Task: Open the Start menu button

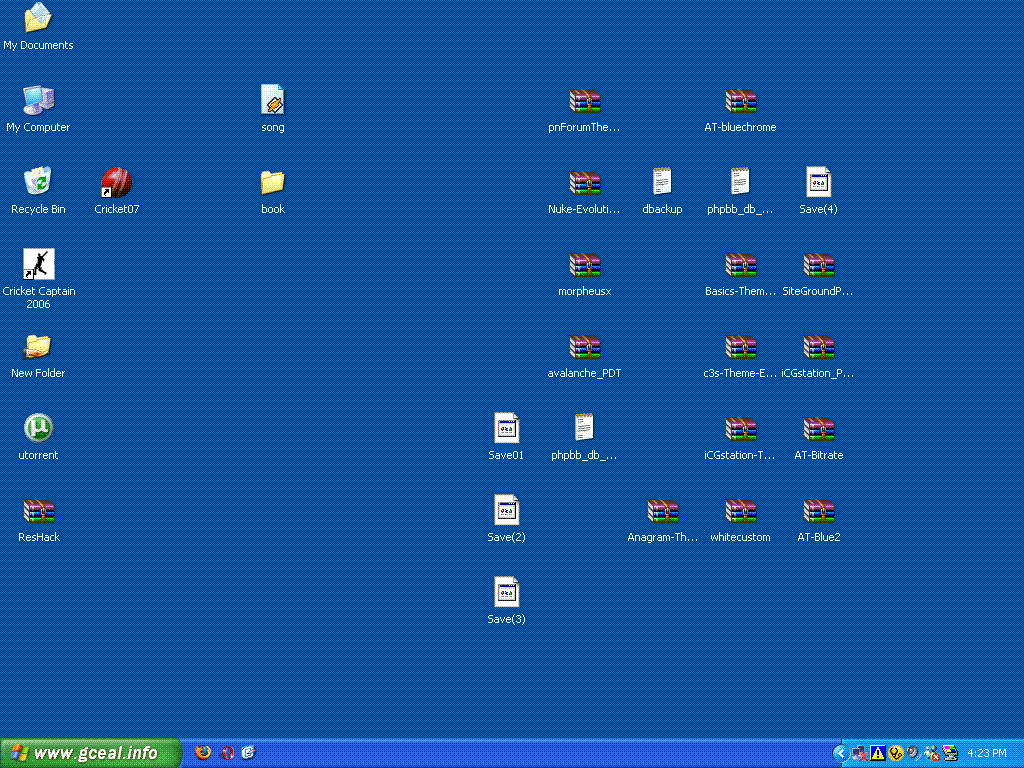Action: point(91,753)
